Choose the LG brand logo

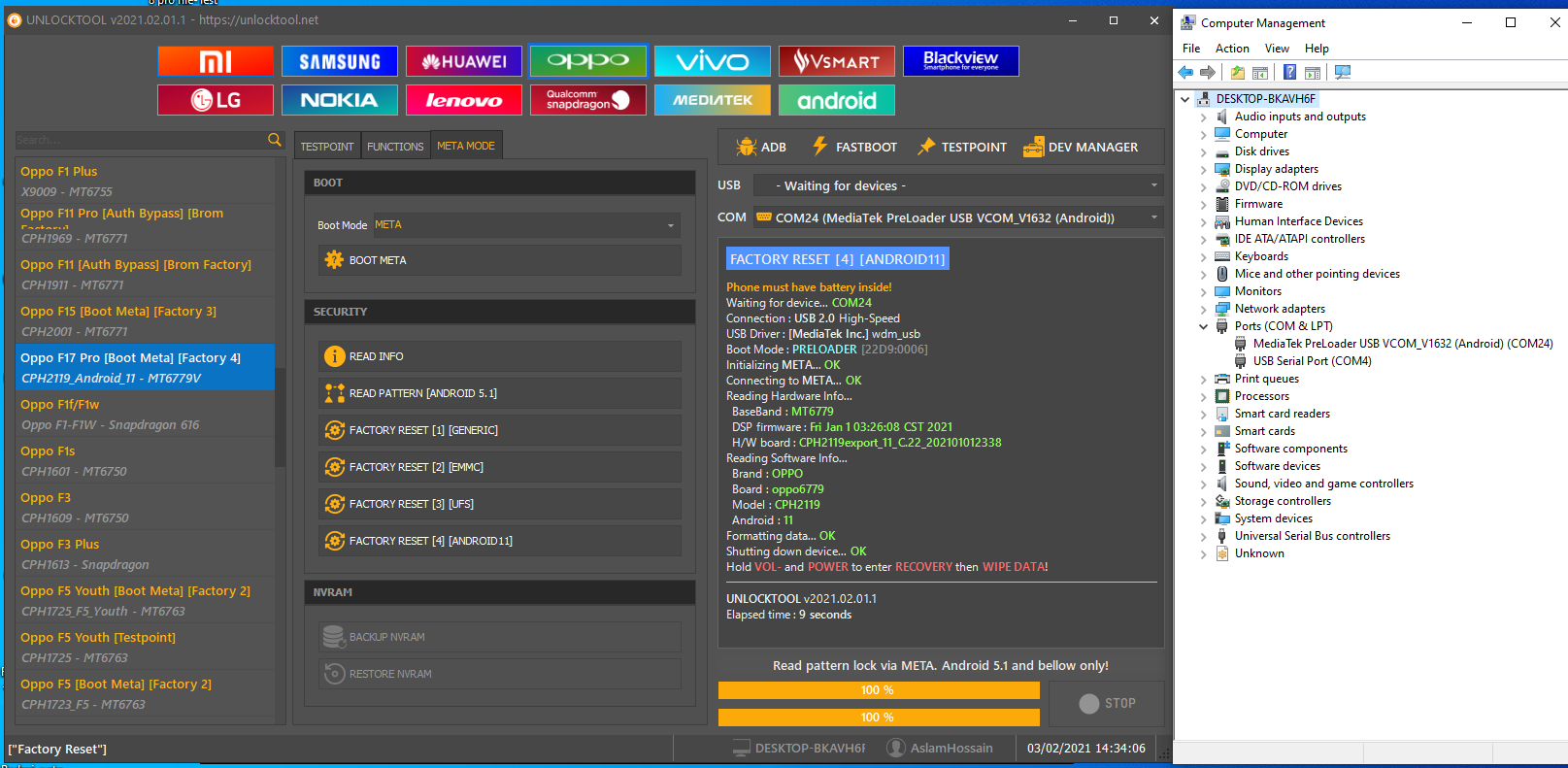coord(216,100)
